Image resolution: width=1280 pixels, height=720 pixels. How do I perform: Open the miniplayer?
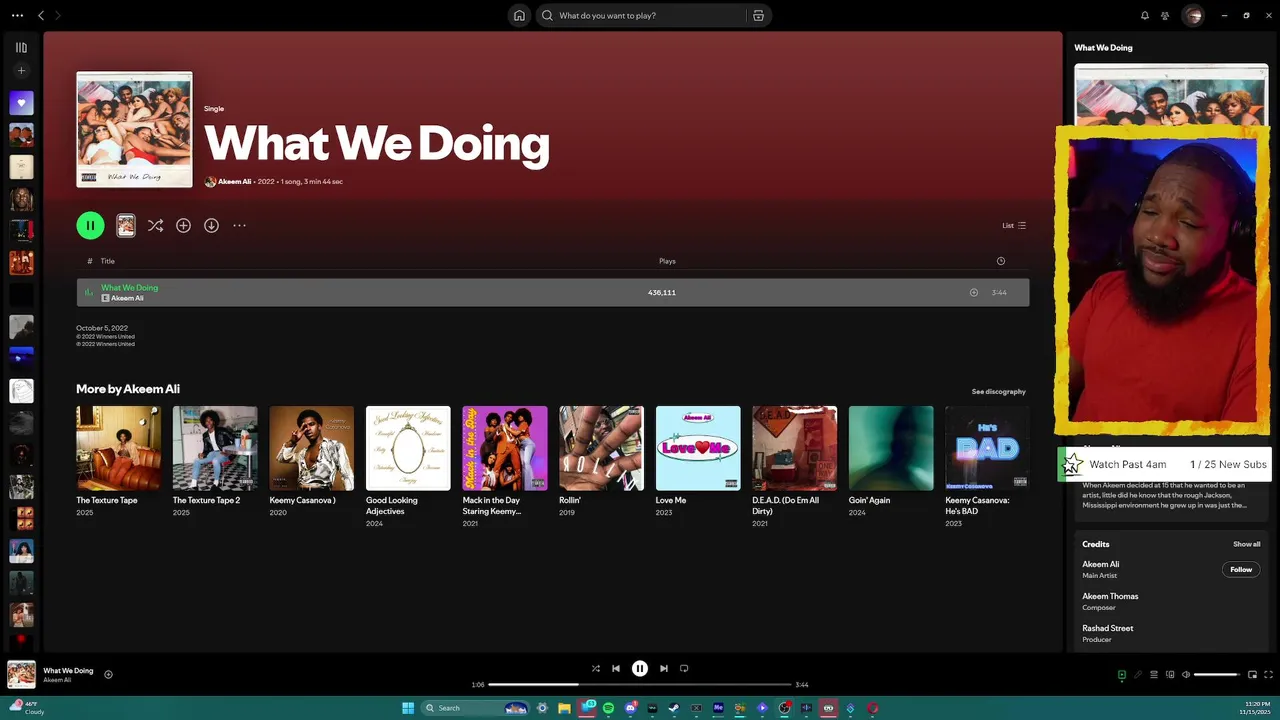(1252, 674)
